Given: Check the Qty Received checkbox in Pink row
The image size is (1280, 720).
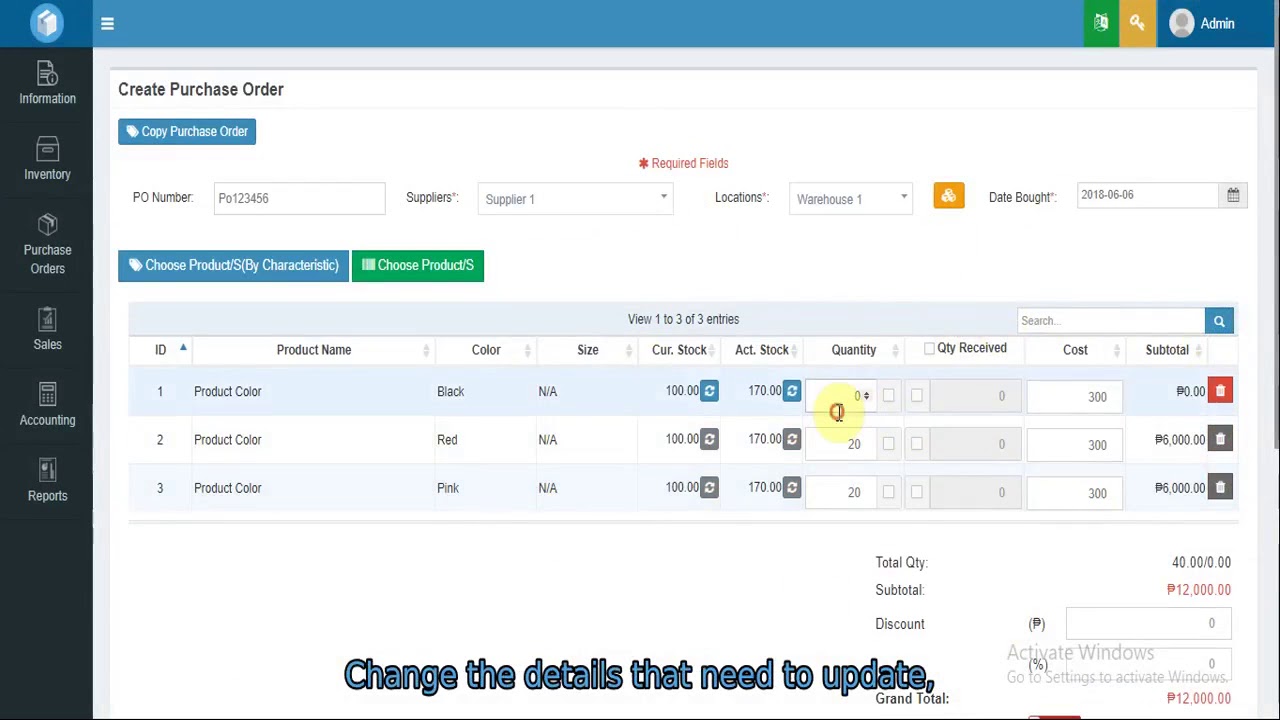Looking at the screenshot, I should click(916, 492).
